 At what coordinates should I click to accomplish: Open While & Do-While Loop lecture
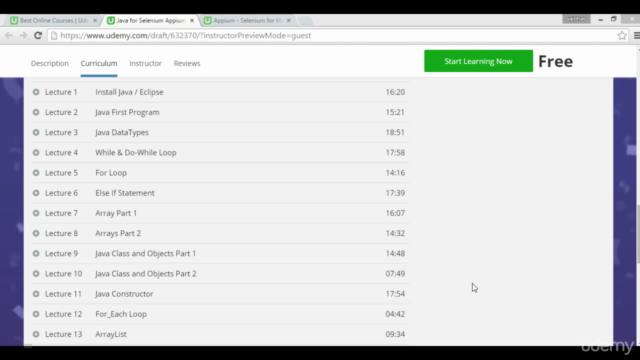point(136,153)
